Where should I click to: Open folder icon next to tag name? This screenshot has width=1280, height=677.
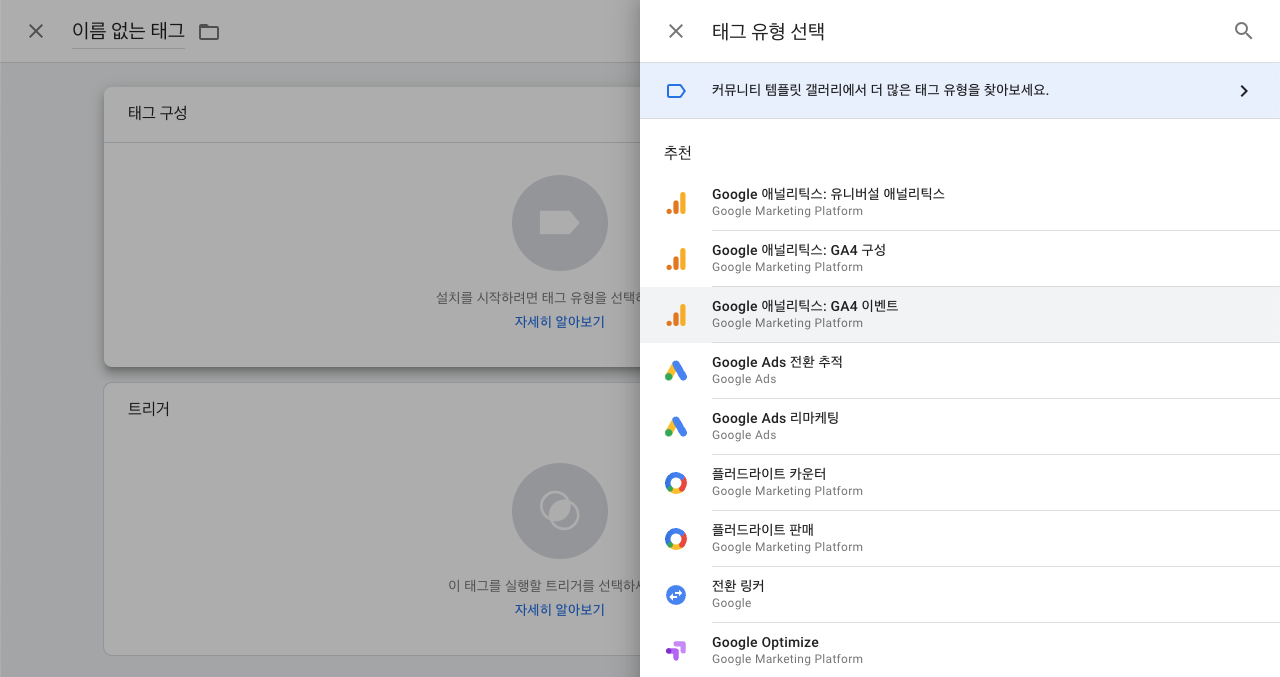[x=209, y=32]
